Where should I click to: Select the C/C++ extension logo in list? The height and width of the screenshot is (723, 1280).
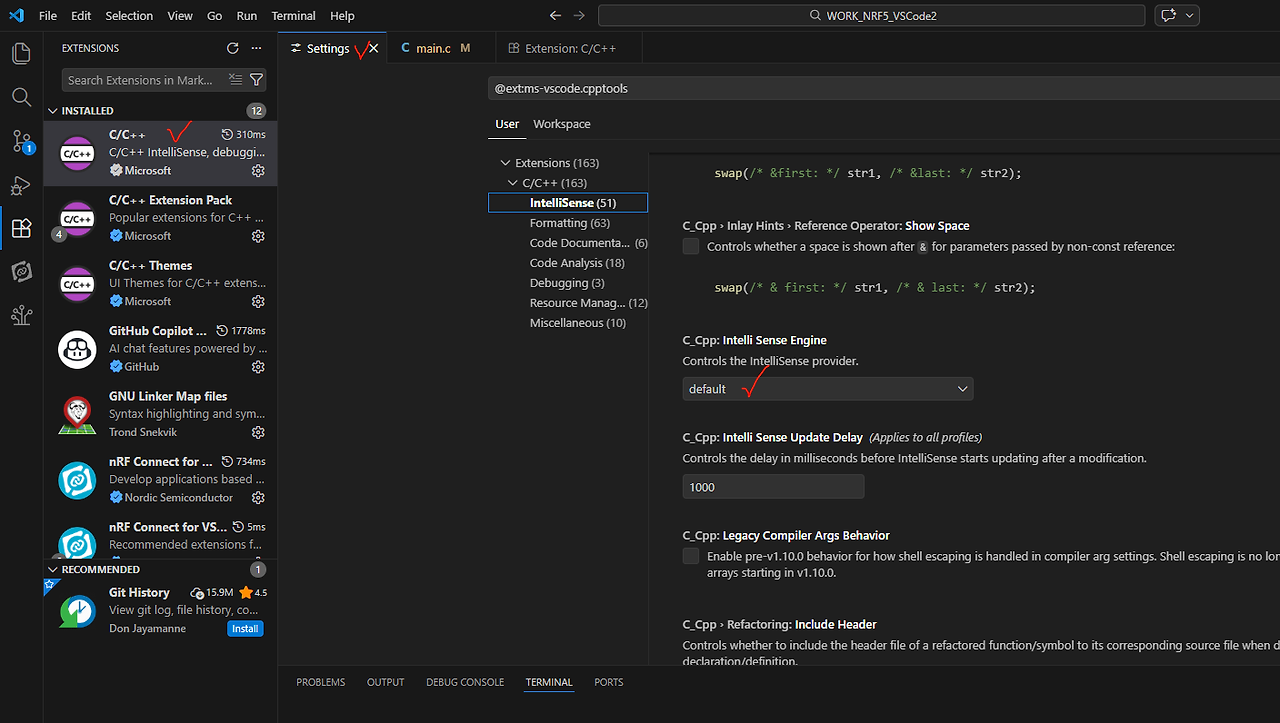[77, 153]
